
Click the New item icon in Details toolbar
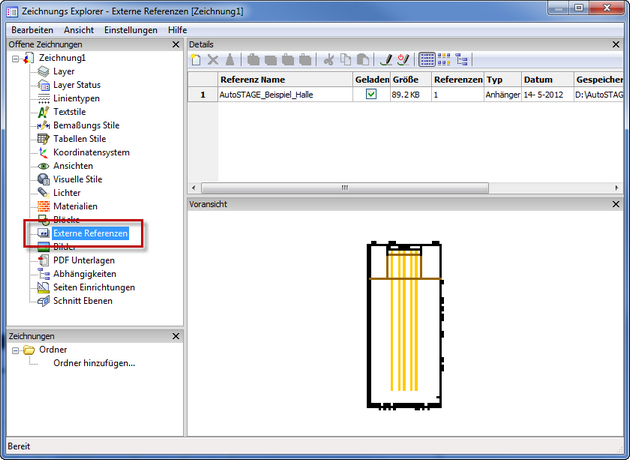click(x=197, y=60)
